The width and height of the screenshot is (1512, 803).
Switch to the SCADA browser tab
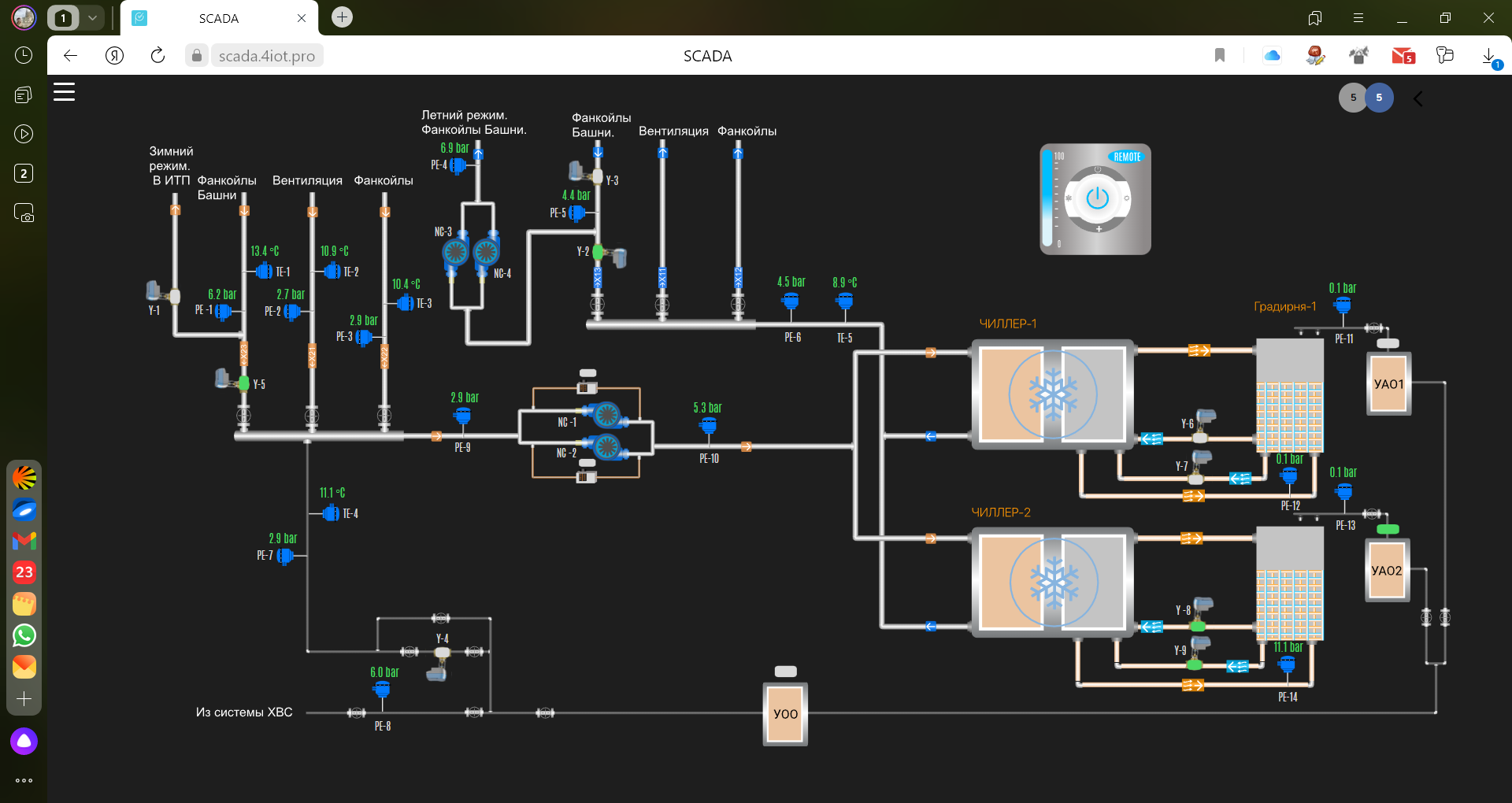(219, 18)
